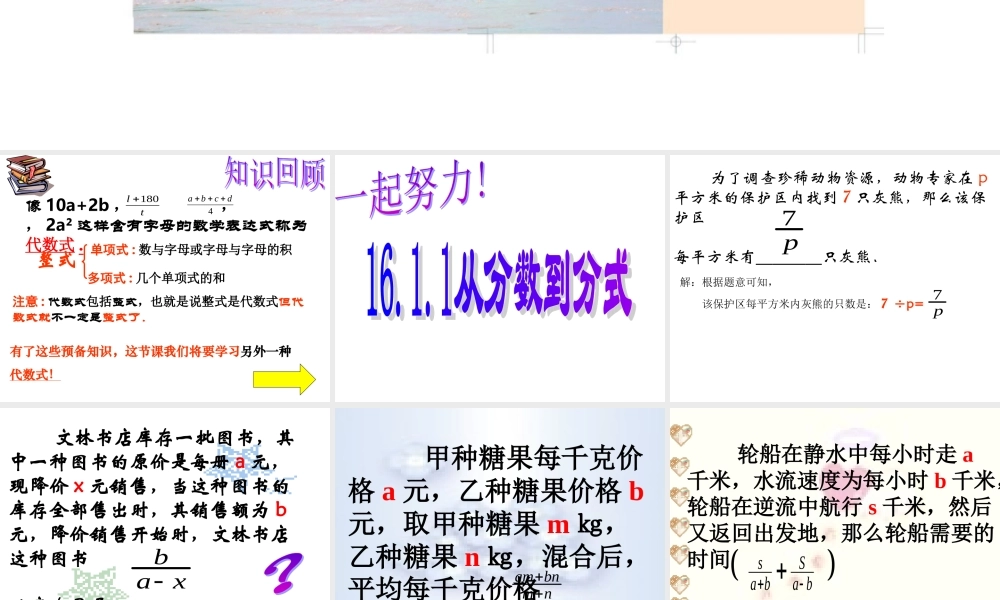The width and height of the screenshot is (1000, 600).
Task: Click the 单项式 definition line
Action: 191,250
